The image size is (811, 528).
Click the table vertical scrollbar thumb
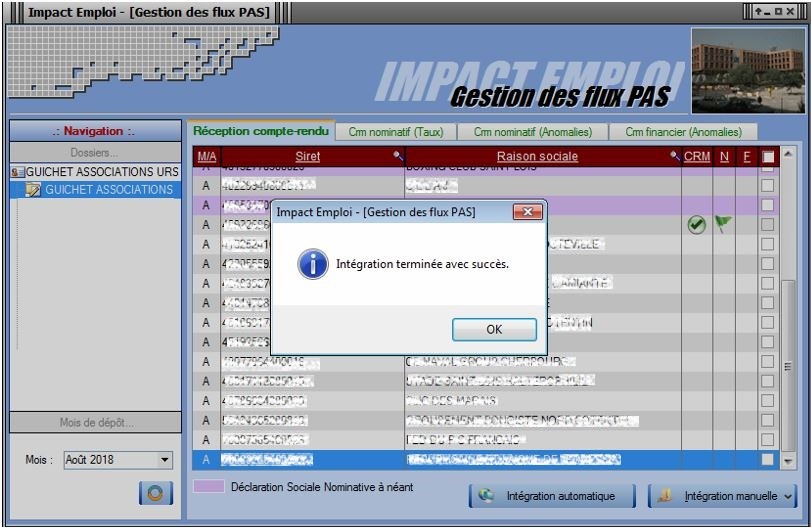coord(787,366)
